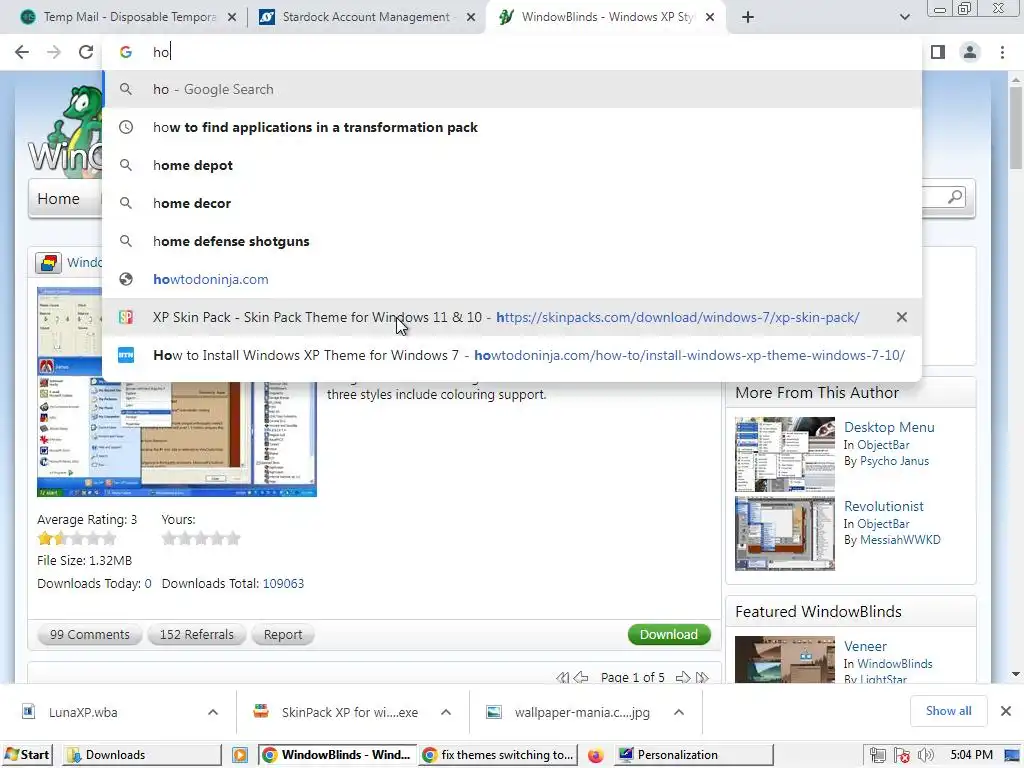Viewport: 1024px width, 768px height.
Task: Open the Desktop Menu link
Action: [x=889, y=428]
